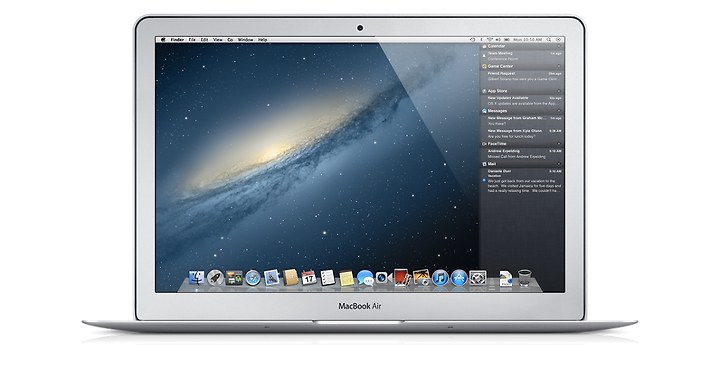Click volume speaker icon in menu bar
The width and height of the screenshot is (720, 369).
(x=498, y=40)
